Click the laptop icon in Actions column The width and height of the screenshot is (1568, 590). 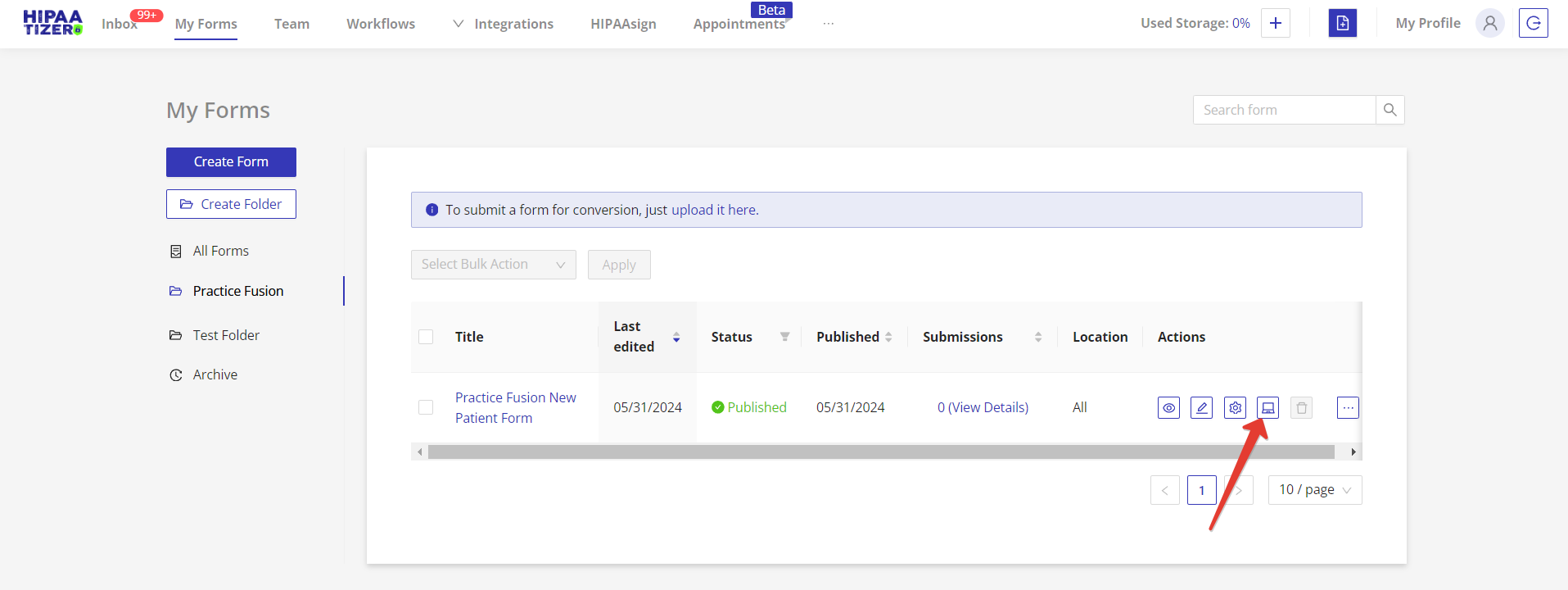(1268, 407)
